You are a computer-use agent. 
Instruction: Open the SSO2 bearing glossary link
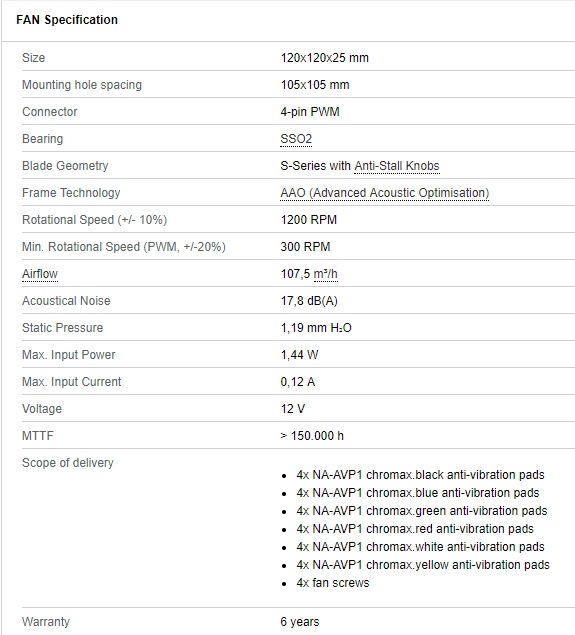point(296,139)
